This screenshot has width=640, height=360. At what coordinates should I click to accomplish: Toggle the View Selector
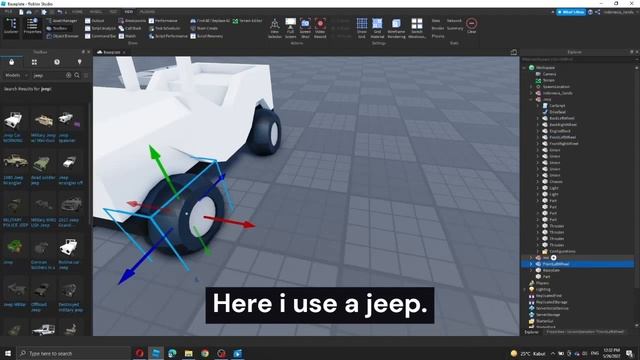click(x=275, y=28)
